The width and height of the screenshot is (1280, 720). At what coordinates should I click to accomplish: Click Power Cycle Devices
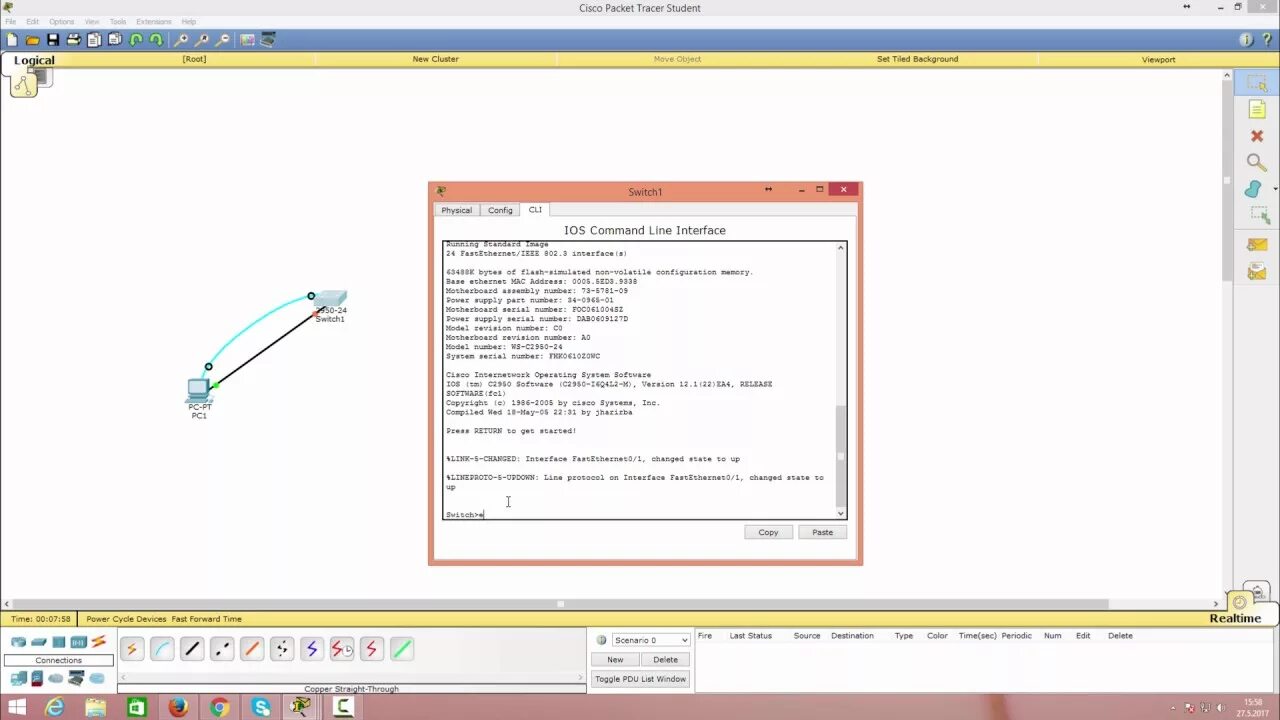pos(126,619)
